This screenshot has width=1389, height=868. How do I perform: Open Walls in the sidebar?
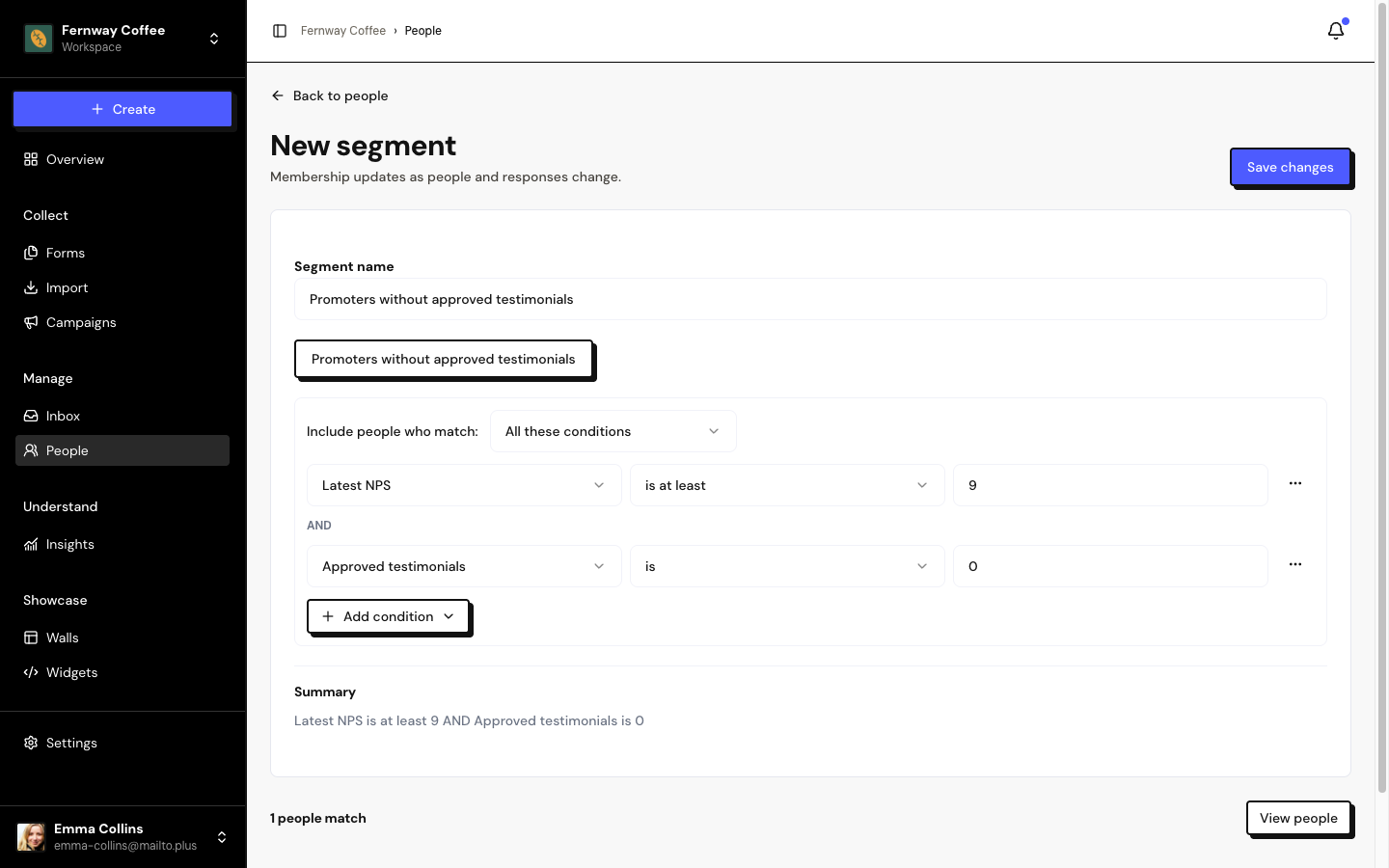click(x=123, y=637)
